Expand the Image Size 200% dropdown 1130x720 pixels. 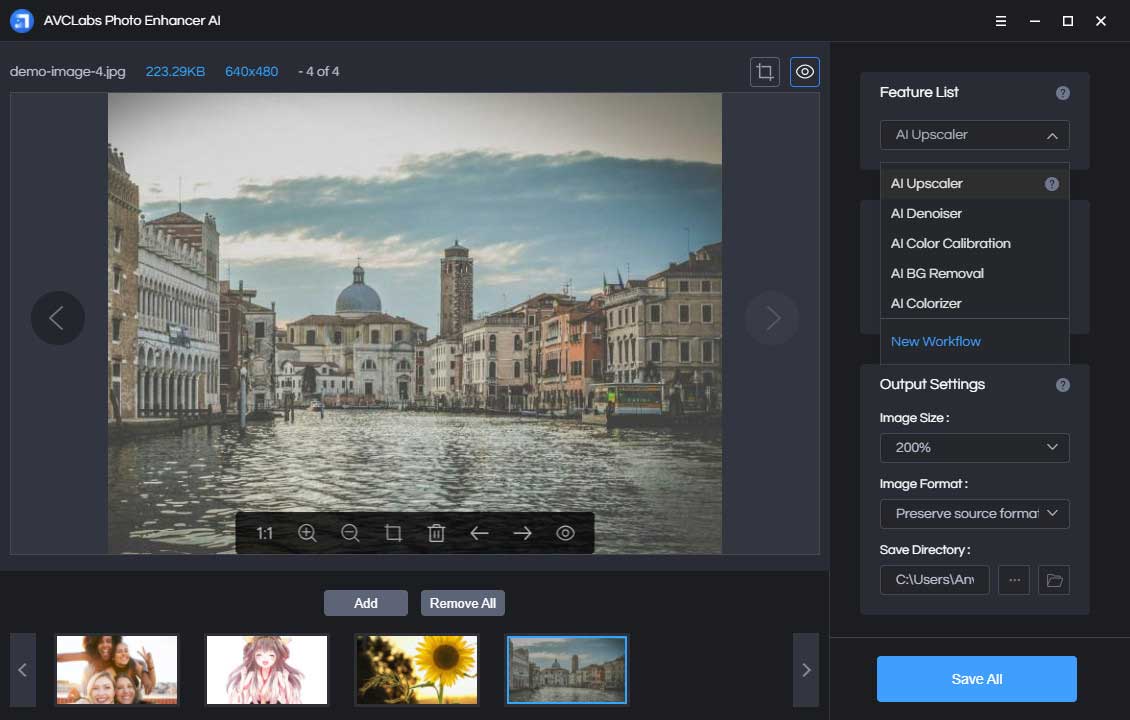(x=974, y=448)
